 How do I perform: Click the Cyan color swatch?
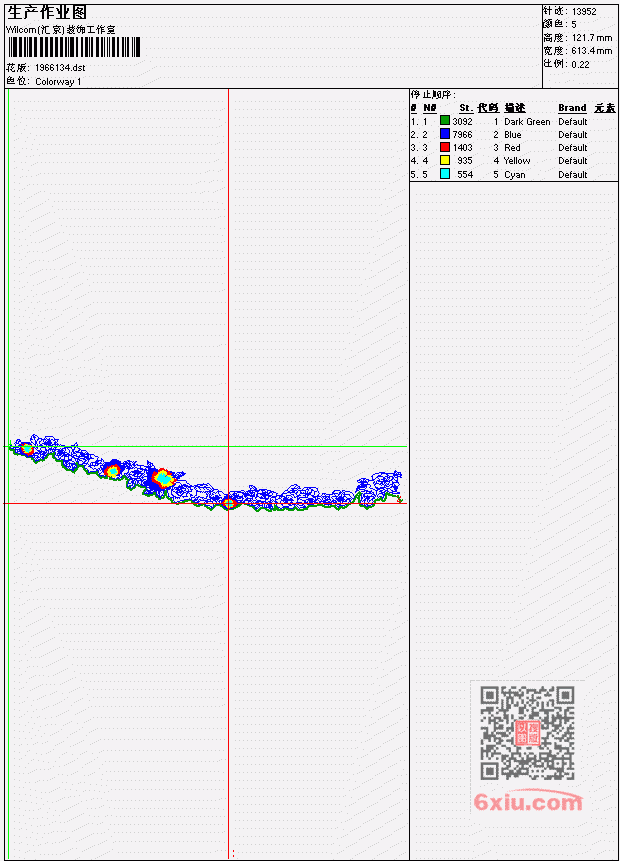[445, 174]
